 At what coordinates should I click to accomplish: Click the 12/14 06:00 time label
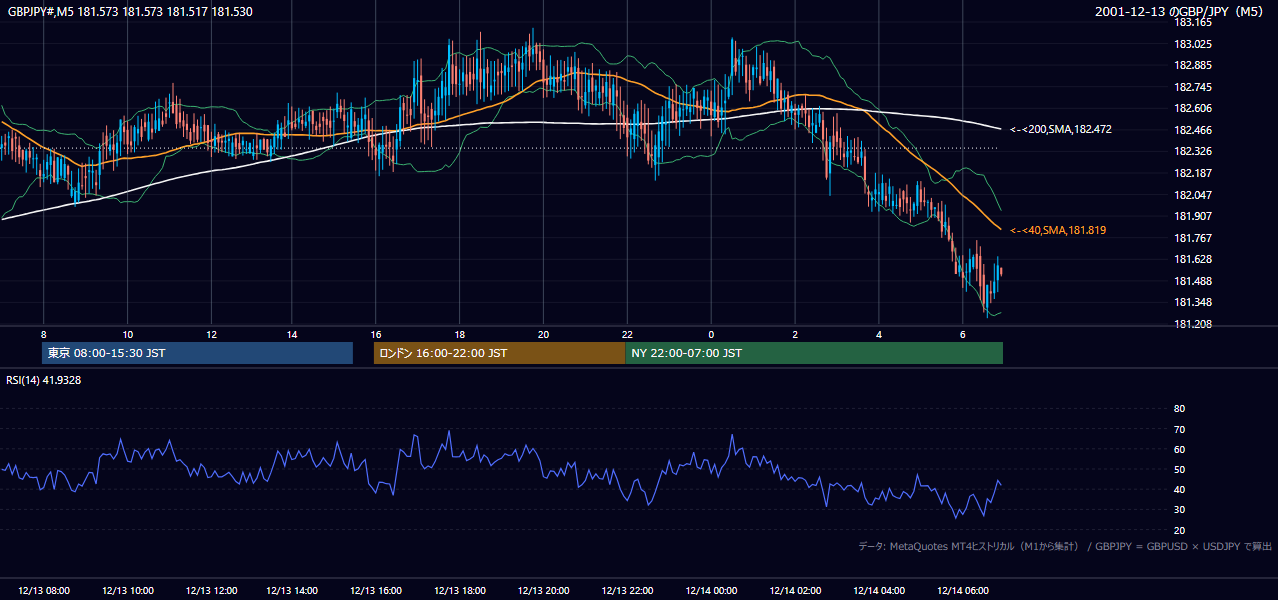click(962, 591)
